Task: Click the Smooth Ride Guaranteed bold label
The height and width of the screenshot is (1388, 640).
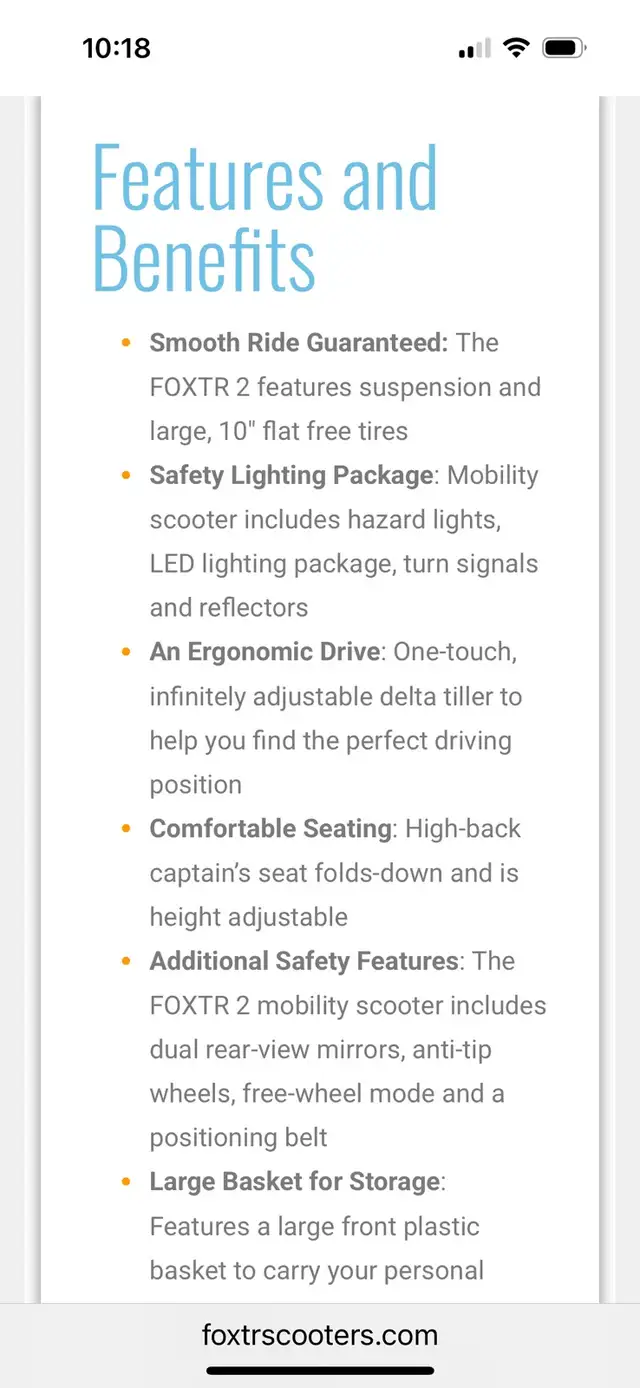Action: pos(298,343)
